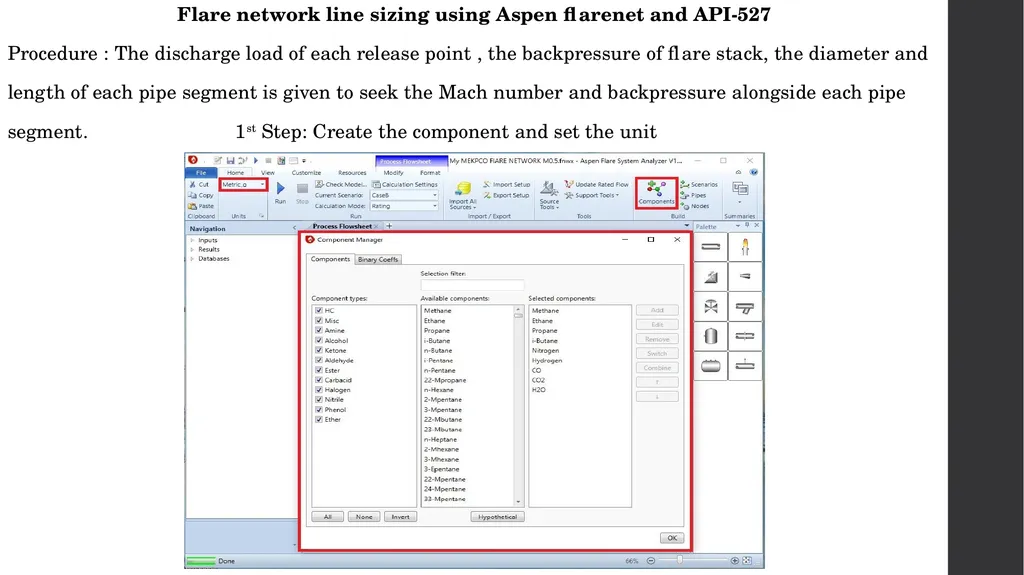Select the pipe icon in Palette

[711, 247]
